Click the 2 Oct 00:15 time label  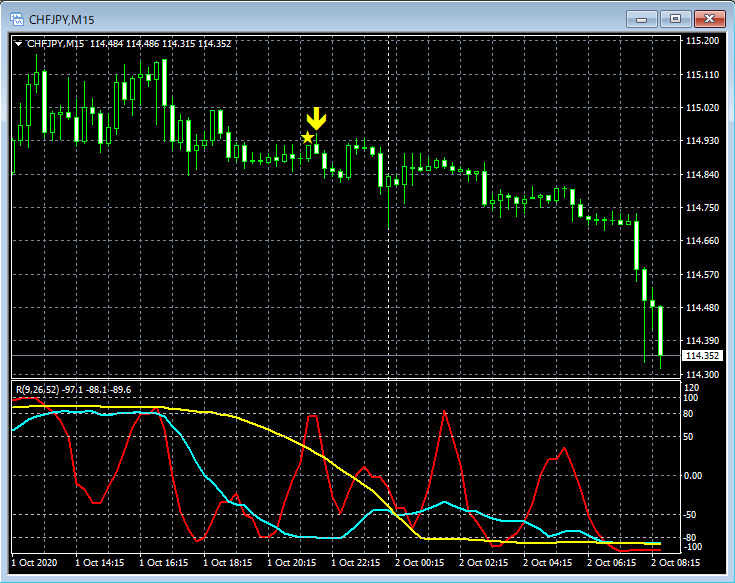tap(420, 562)
